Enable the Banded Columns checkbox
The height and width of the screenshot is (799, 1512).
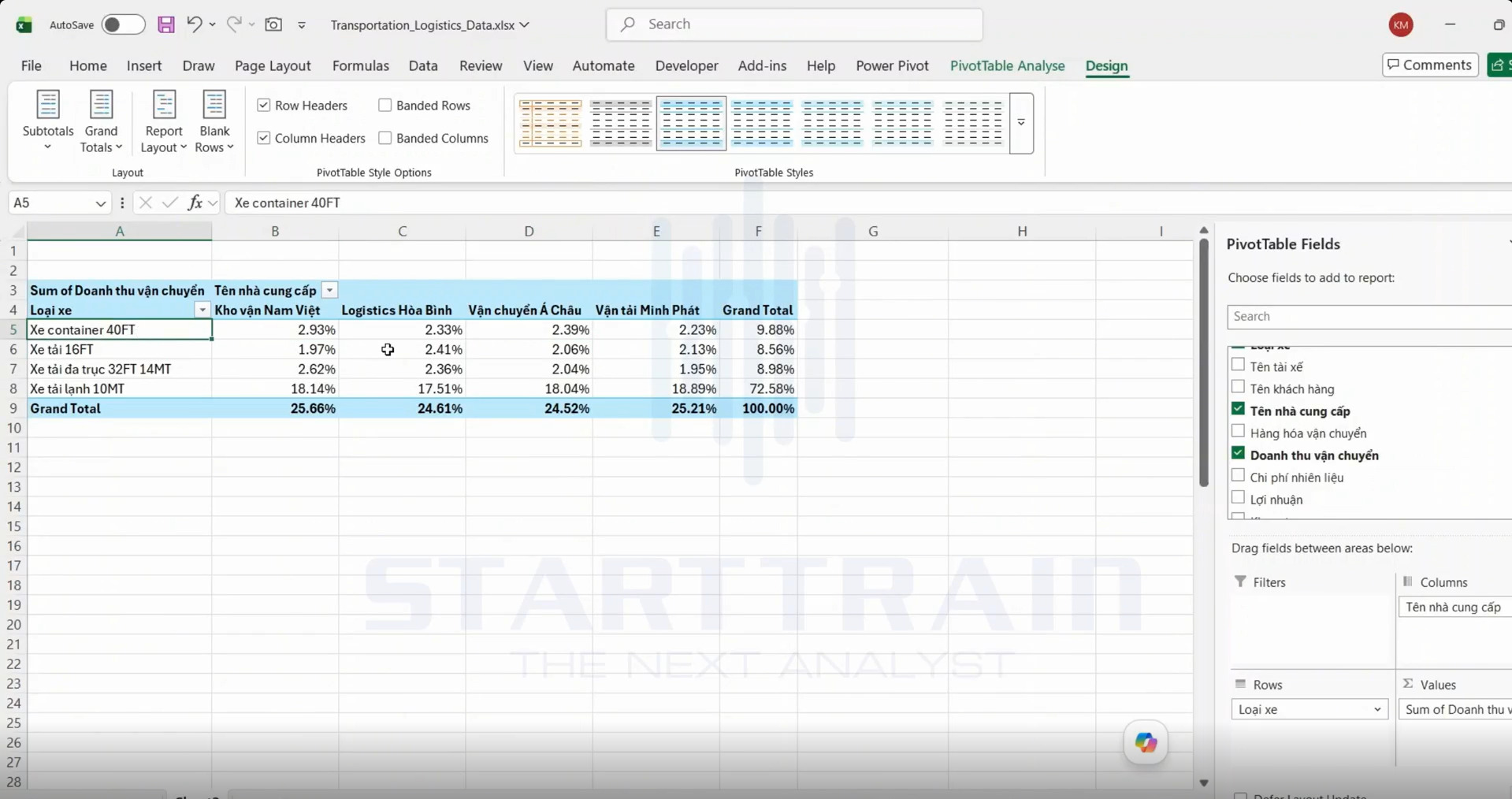pos(385,138)
